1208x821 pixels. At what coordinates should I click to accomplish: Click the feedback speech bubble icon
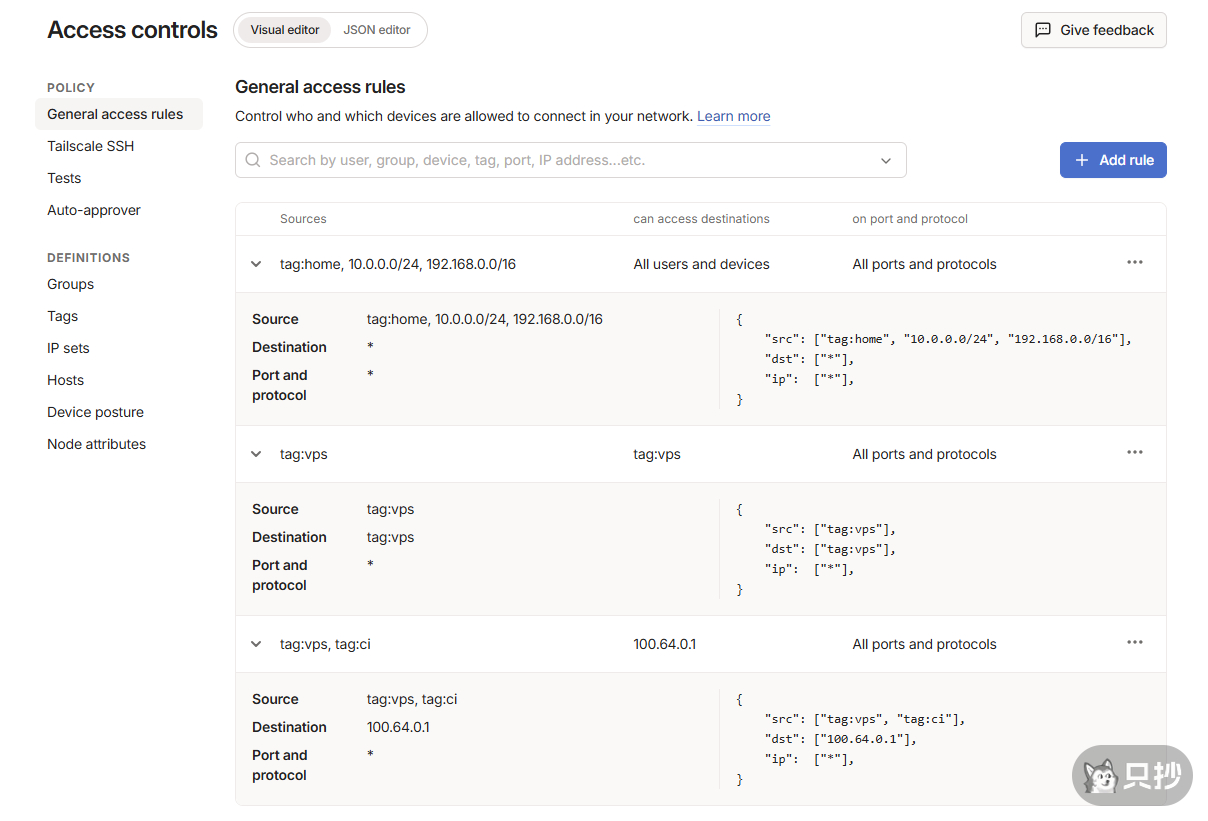coord(1043,30)
